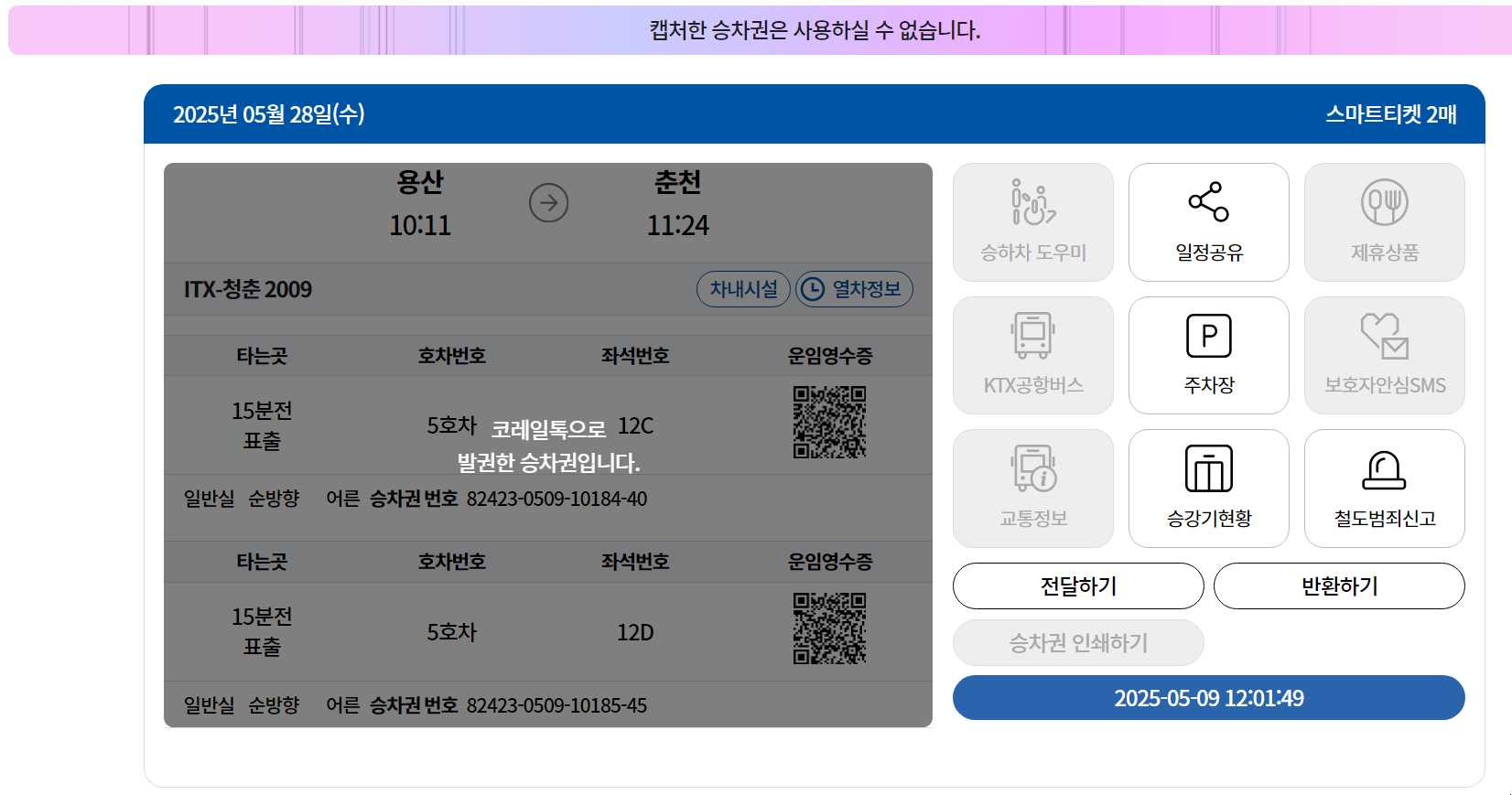Click the arrow circle between 용산 and 춘천
Screen dimensions: 1512x795
point(549,203)
